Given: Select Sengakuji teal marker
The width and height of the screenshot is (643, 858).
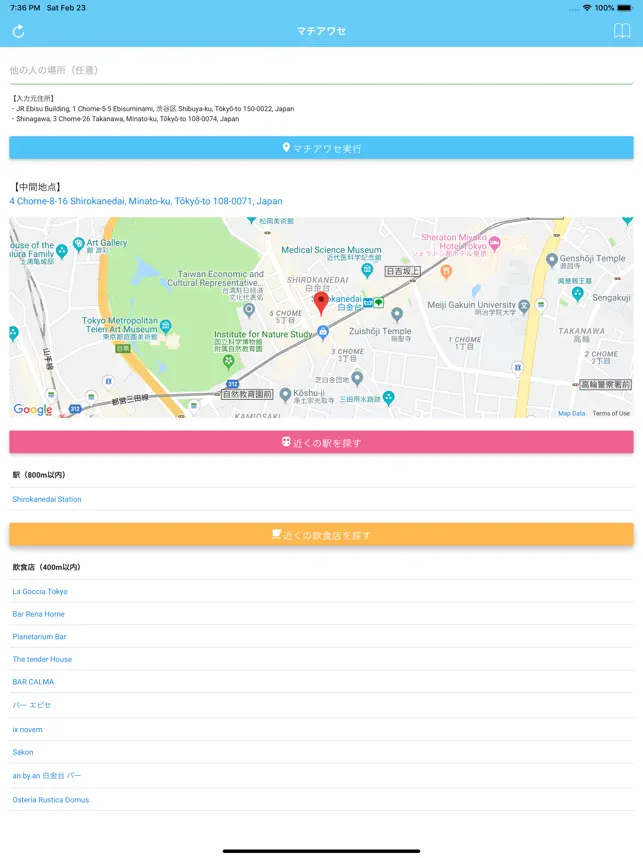Looking at the screenshot, I should tap(577, 294).
